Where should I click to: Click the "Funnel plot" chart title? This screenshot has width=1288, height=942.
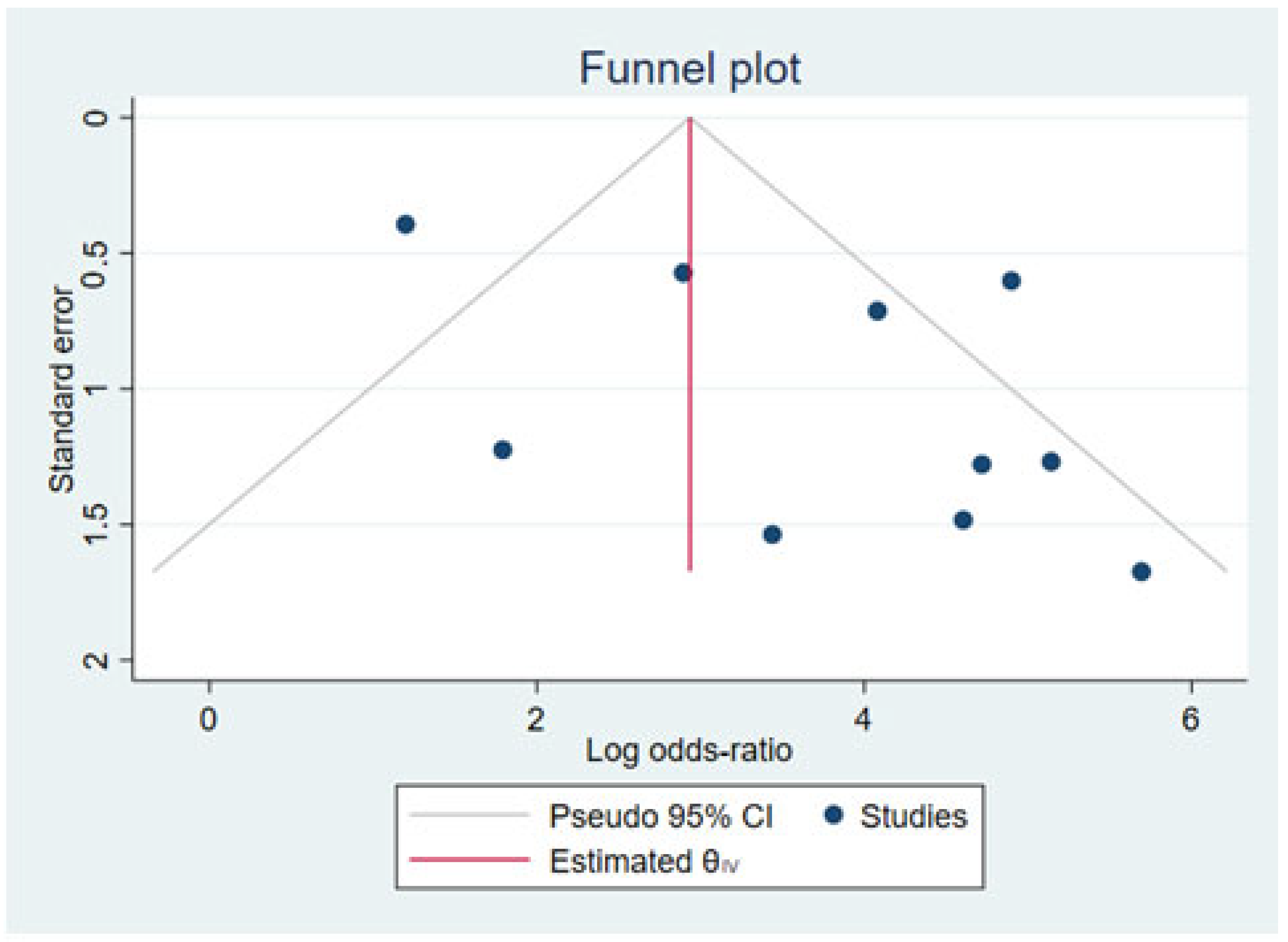[690, 69]
